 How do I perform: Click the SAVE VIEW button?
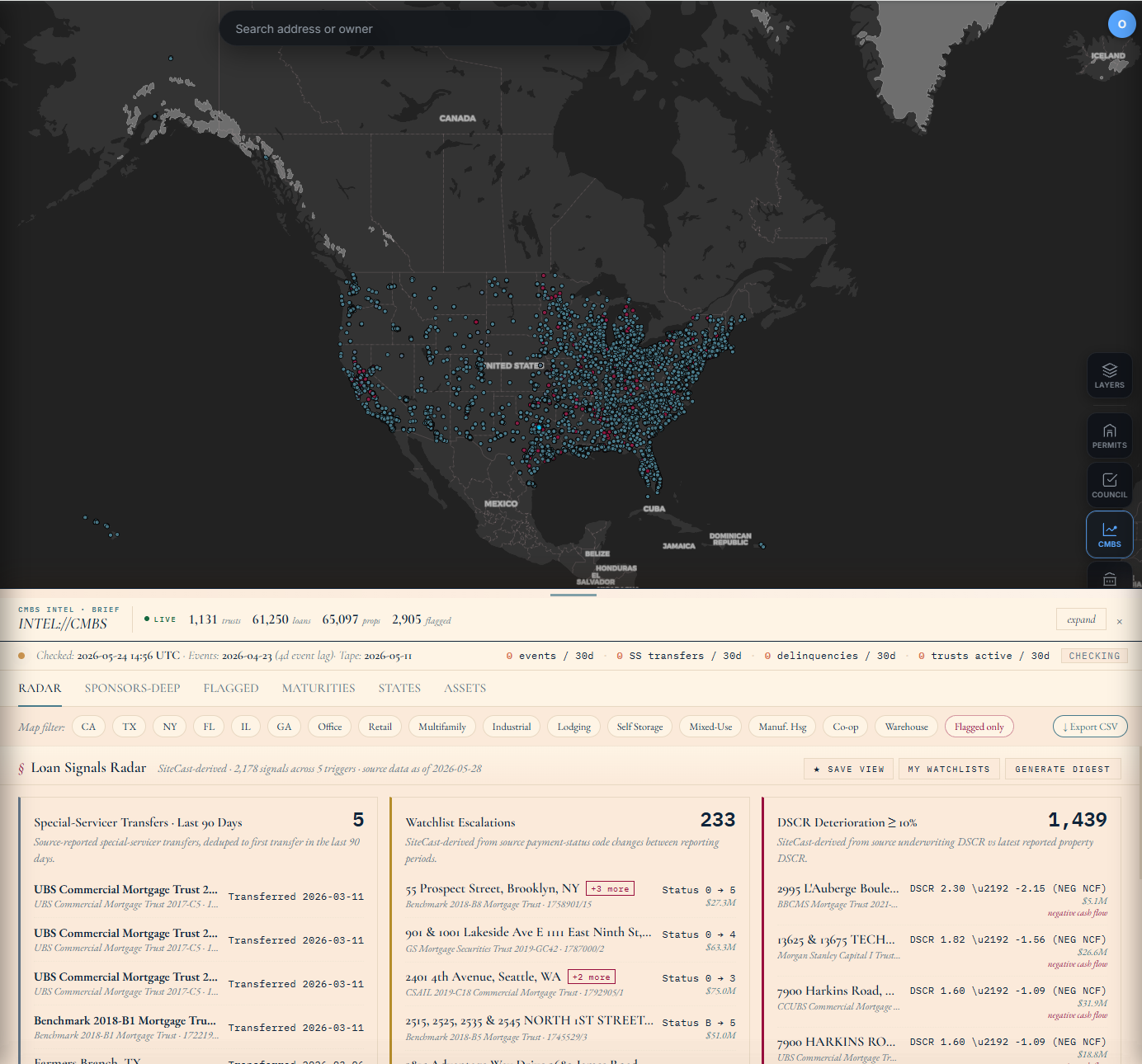[x=849, y=769]
